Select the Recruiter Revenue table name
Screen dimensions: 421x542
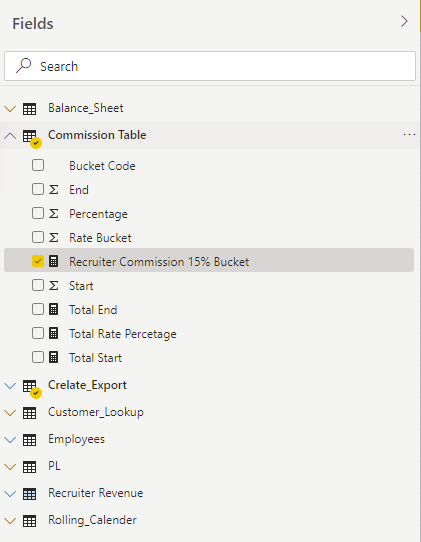pyautogui.click(x=95, y=493)
